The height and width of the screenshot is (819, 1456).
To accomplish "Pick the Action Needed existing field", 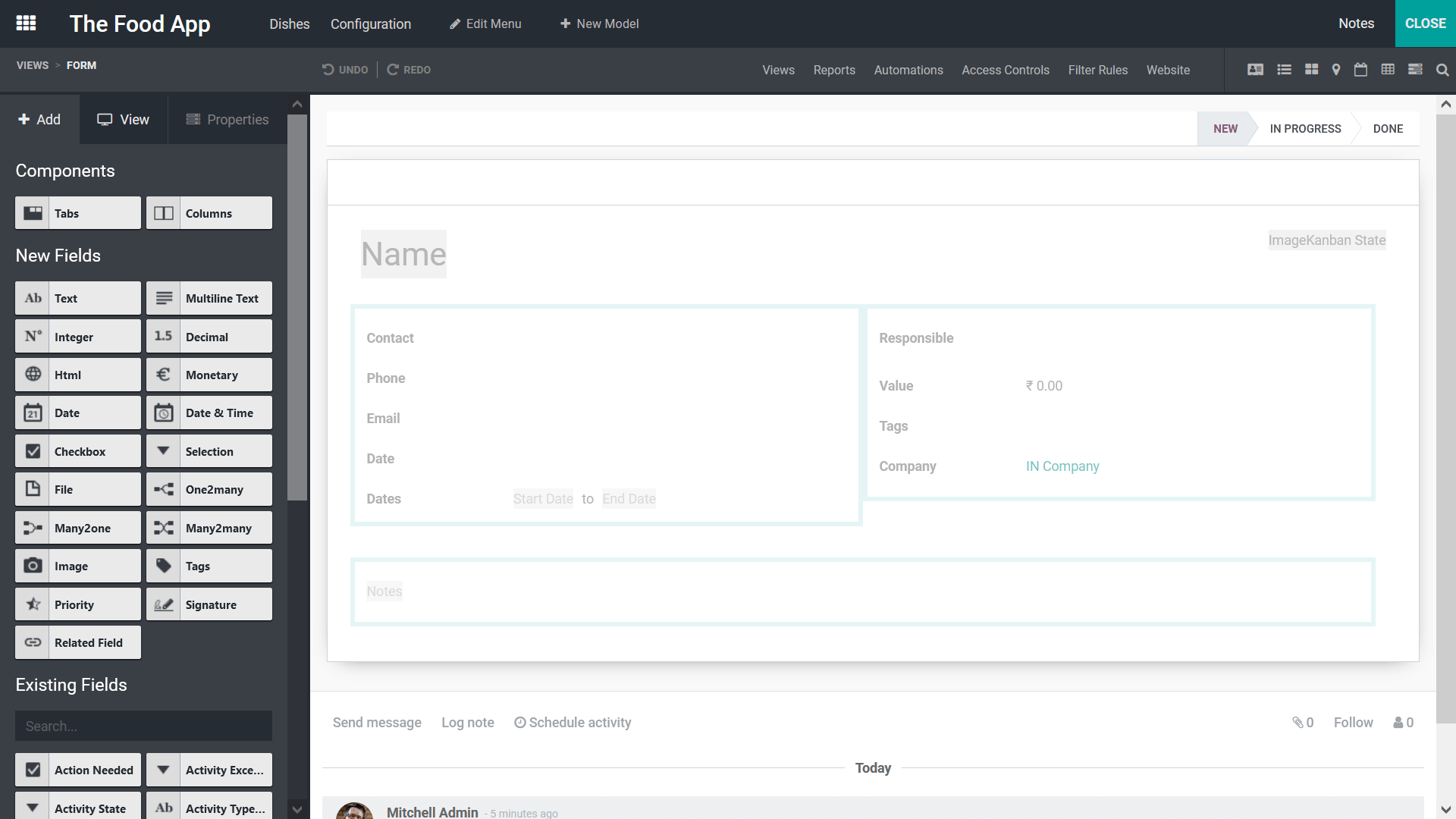I will tap(78, 770).
